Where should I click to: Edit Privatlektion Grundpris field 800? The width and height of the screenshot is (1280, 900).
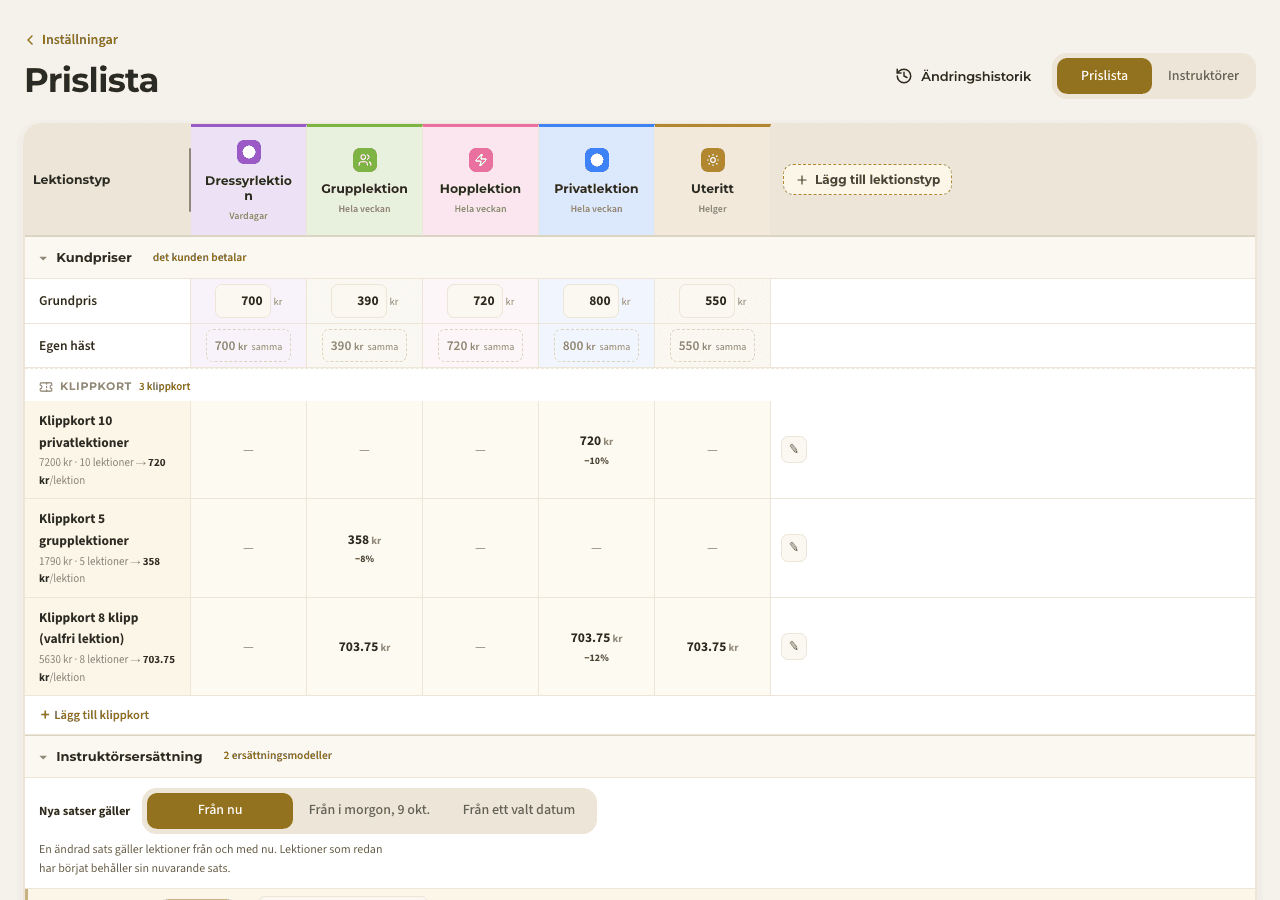click(x=591, y=301)
